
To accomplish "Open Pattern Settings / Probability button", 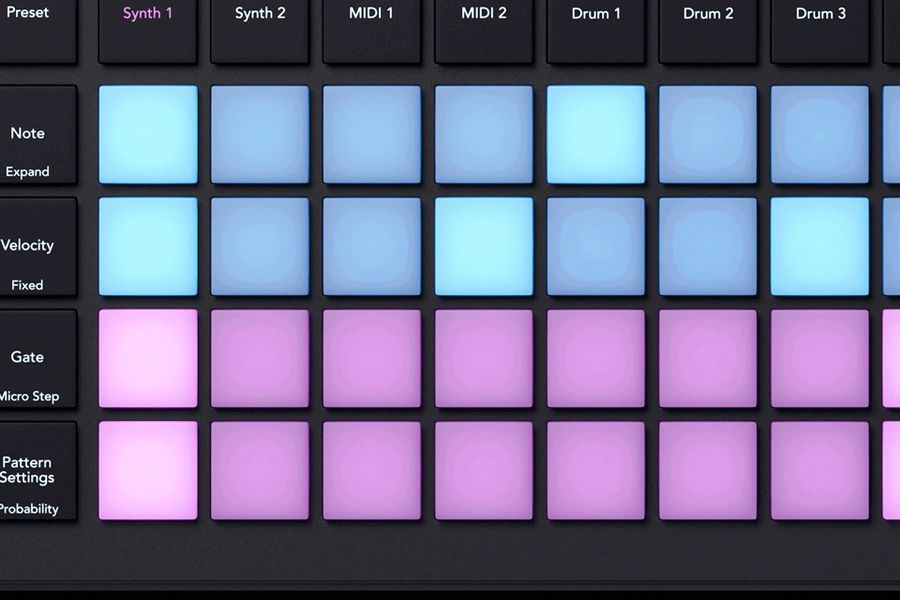I will click(x=38, y=470).
